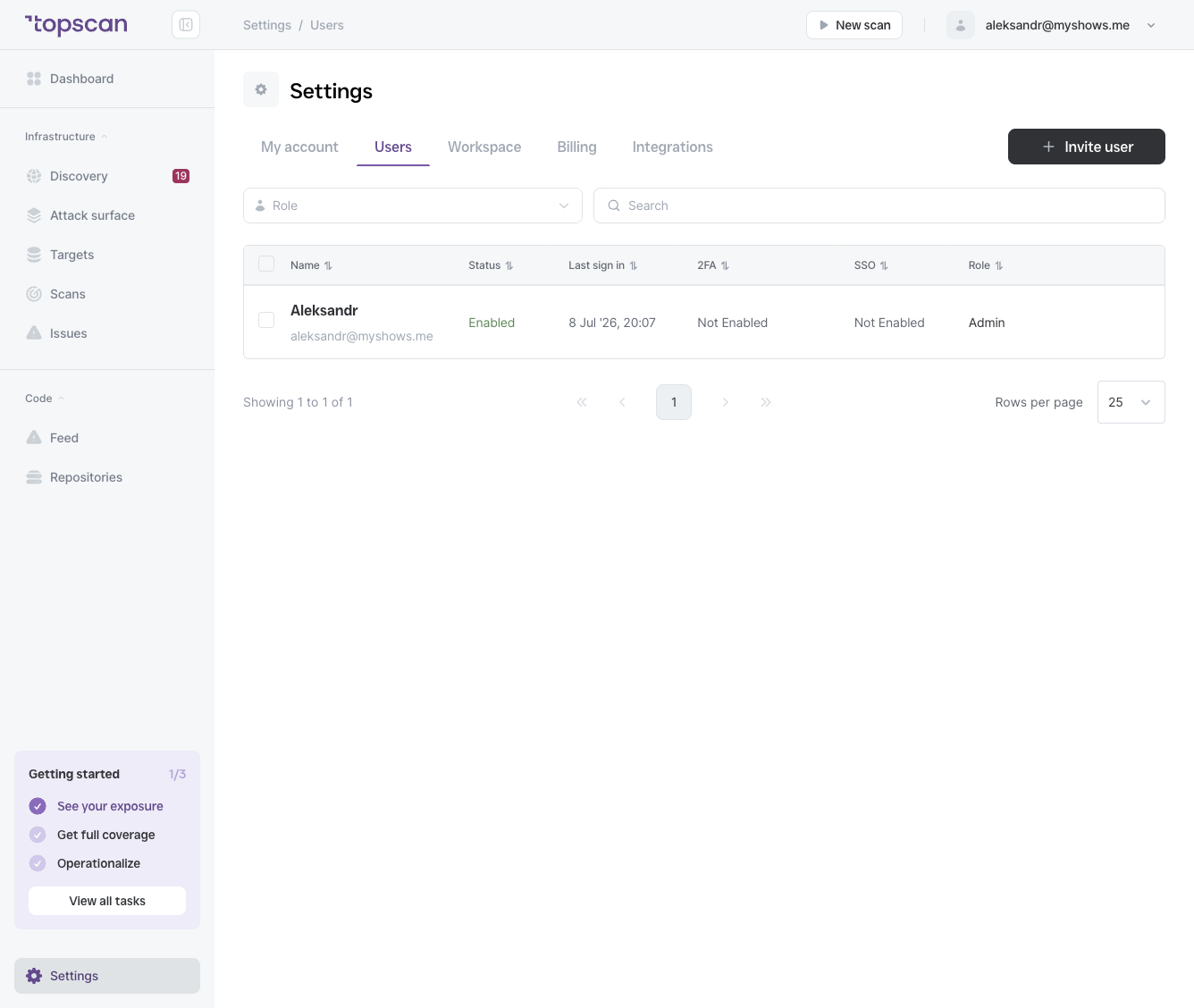Click the Scans radar icon
This screenshot has height=1008, width=1194.
tap(34, 294)
